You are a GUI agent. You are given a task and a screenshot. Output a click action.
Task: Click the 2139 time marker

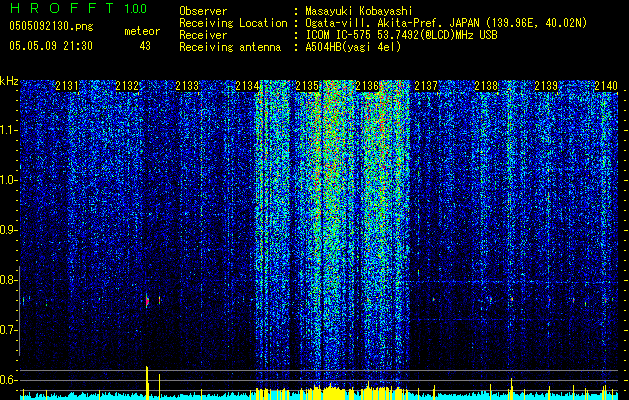(546, 86)
